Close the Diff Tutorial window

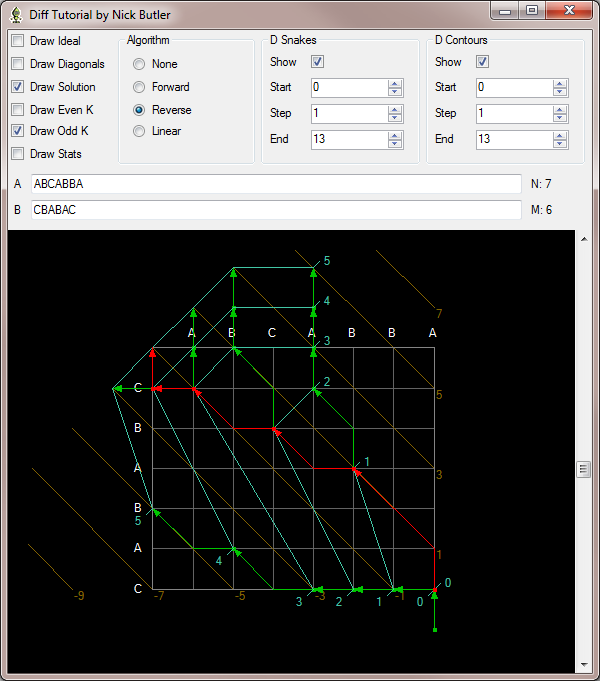(569, 11)
